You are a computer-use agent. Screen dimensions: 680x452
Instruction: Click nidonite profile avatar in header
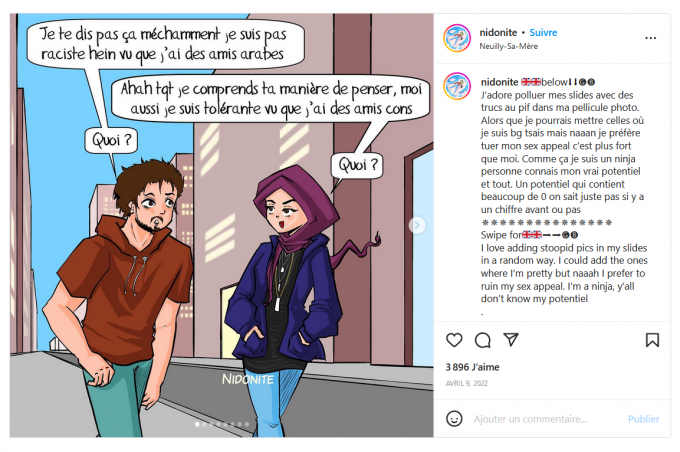coord(457,38)
